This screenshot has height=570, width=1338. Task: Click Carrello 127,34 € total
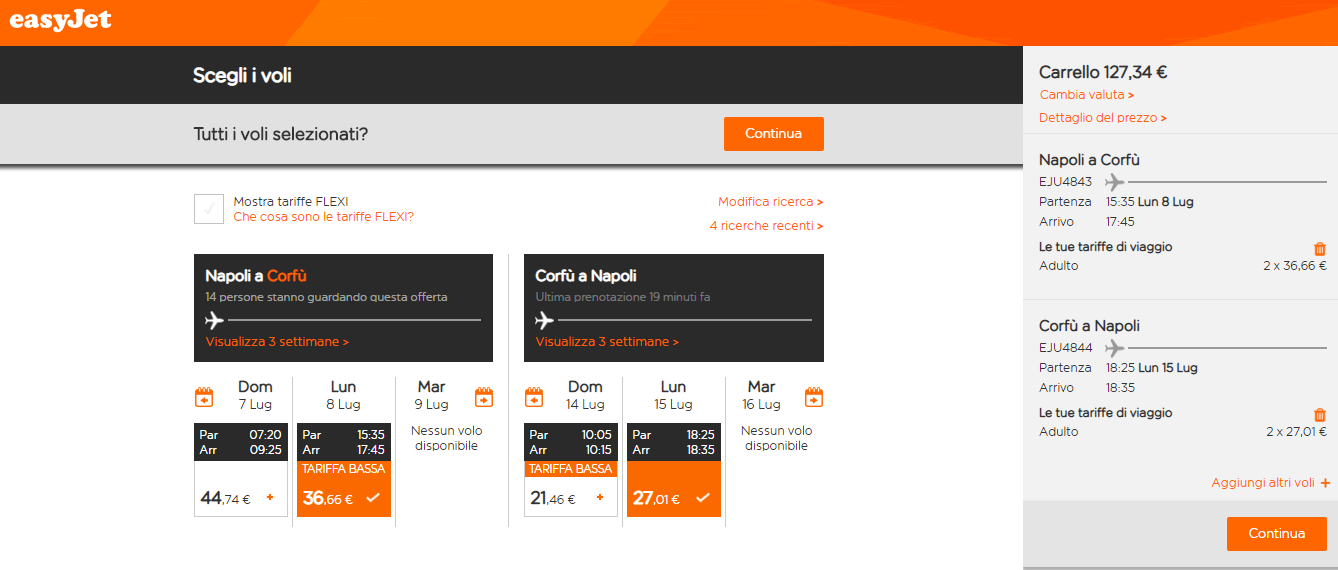pyautogui.click(x=1103, y=72)
